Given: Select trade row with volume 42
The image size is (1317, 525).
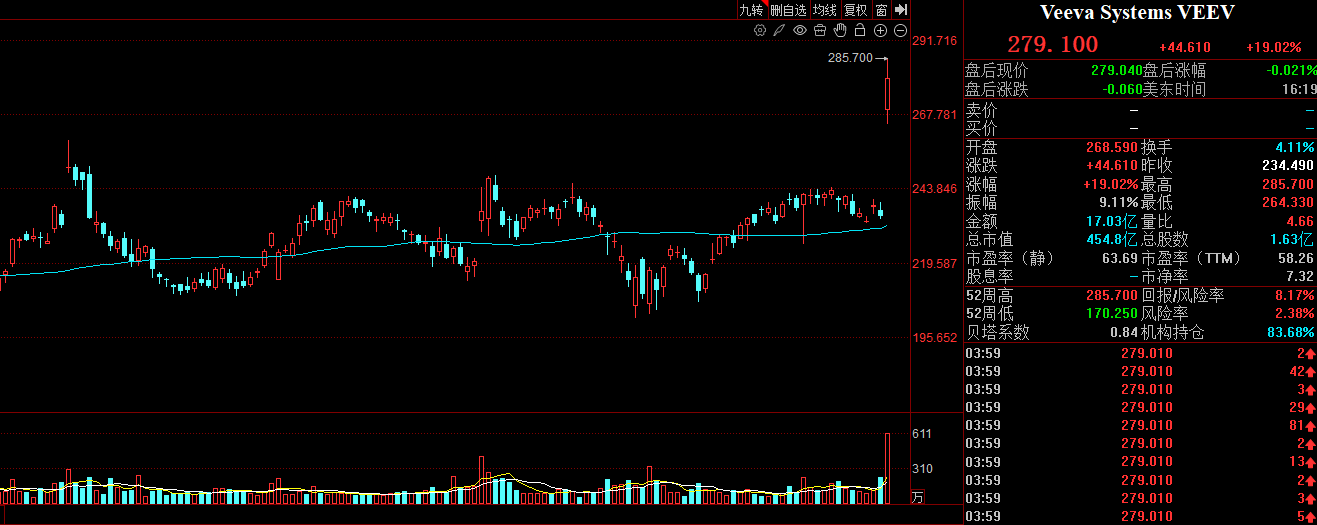Looking at the screenshot, I should point(1140,371).
